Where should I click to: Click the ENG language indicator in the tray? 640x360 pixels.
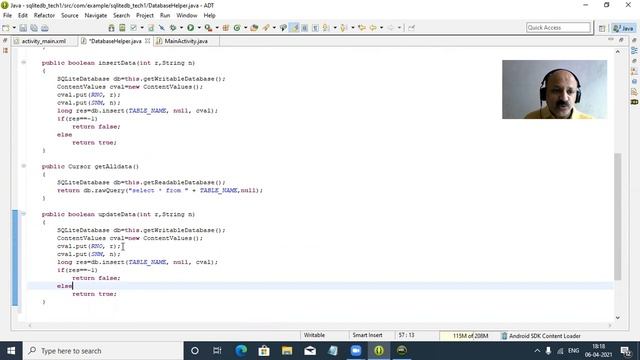(x=573, y=351)
